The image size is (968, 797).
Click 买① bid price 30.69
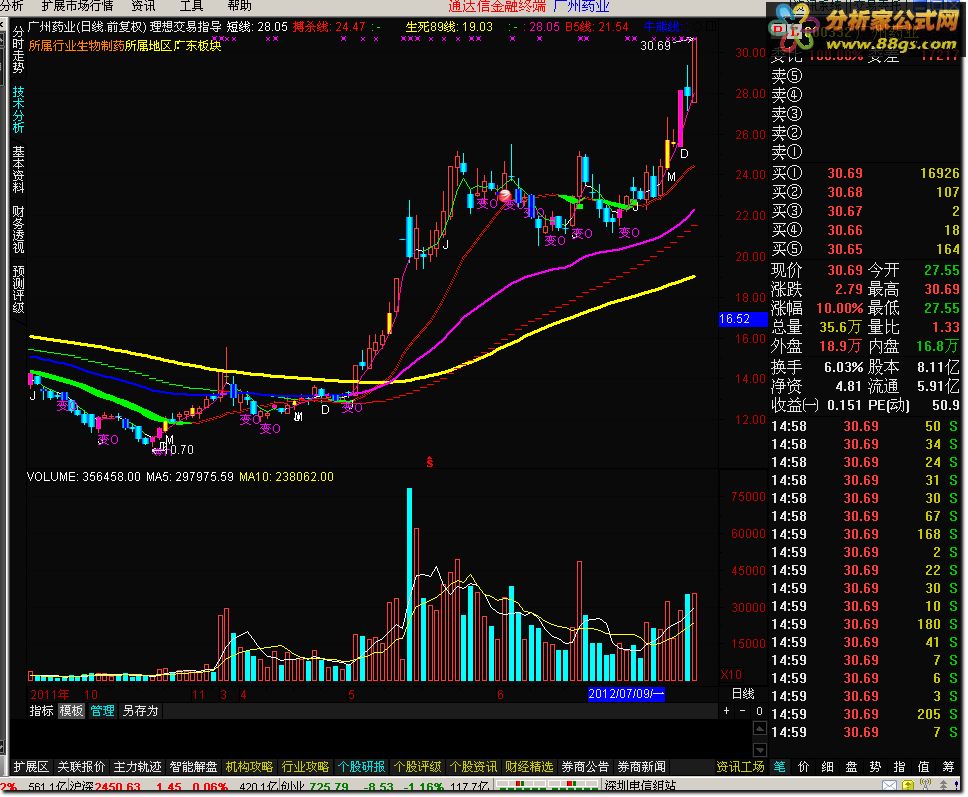coord(845,173)
